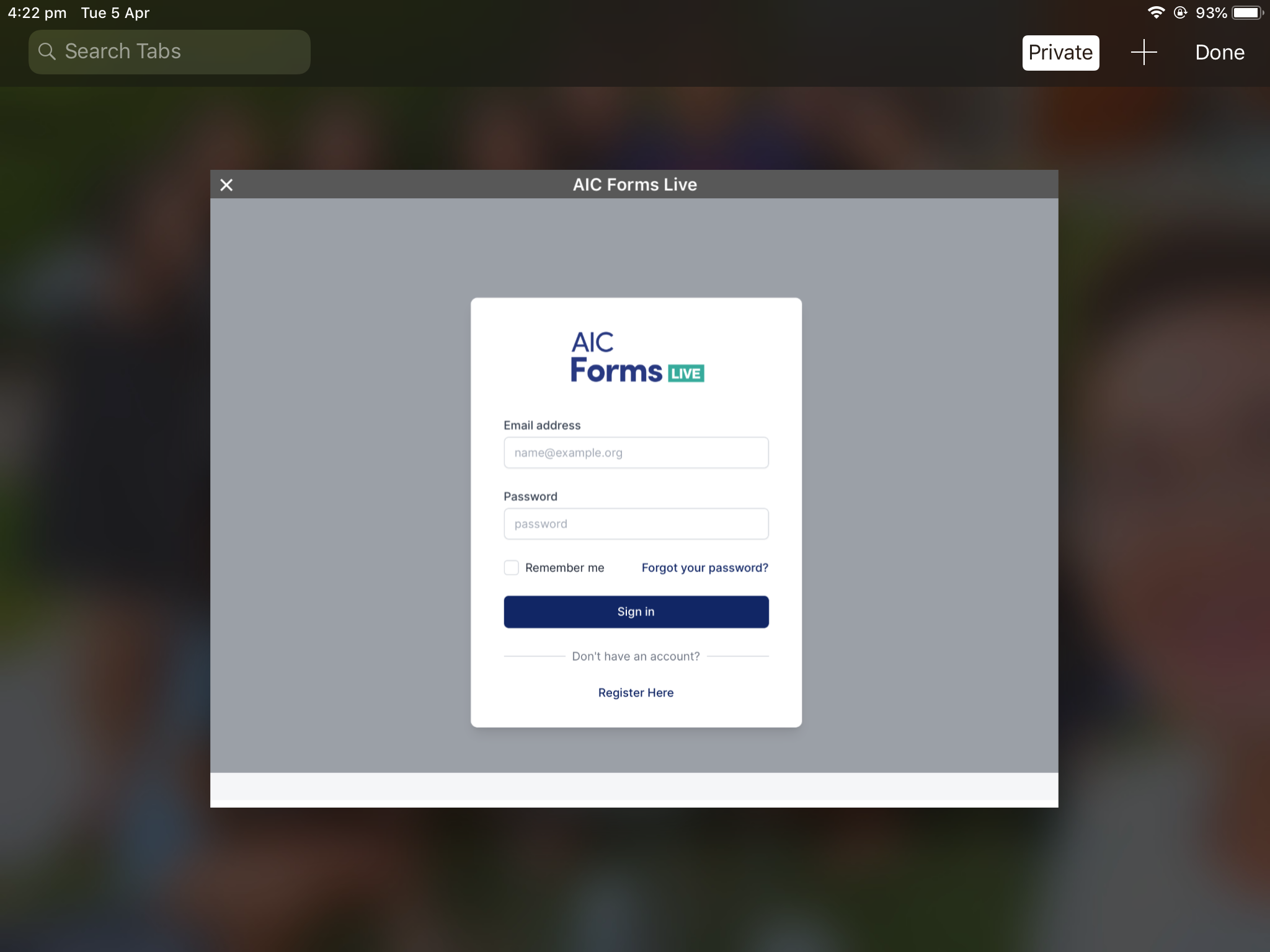The height and width of the screenshot is (952, 1270).
Task: Click the AIC Forms Live logo icon
Action: pyautogui.click(x=635, y=358)
